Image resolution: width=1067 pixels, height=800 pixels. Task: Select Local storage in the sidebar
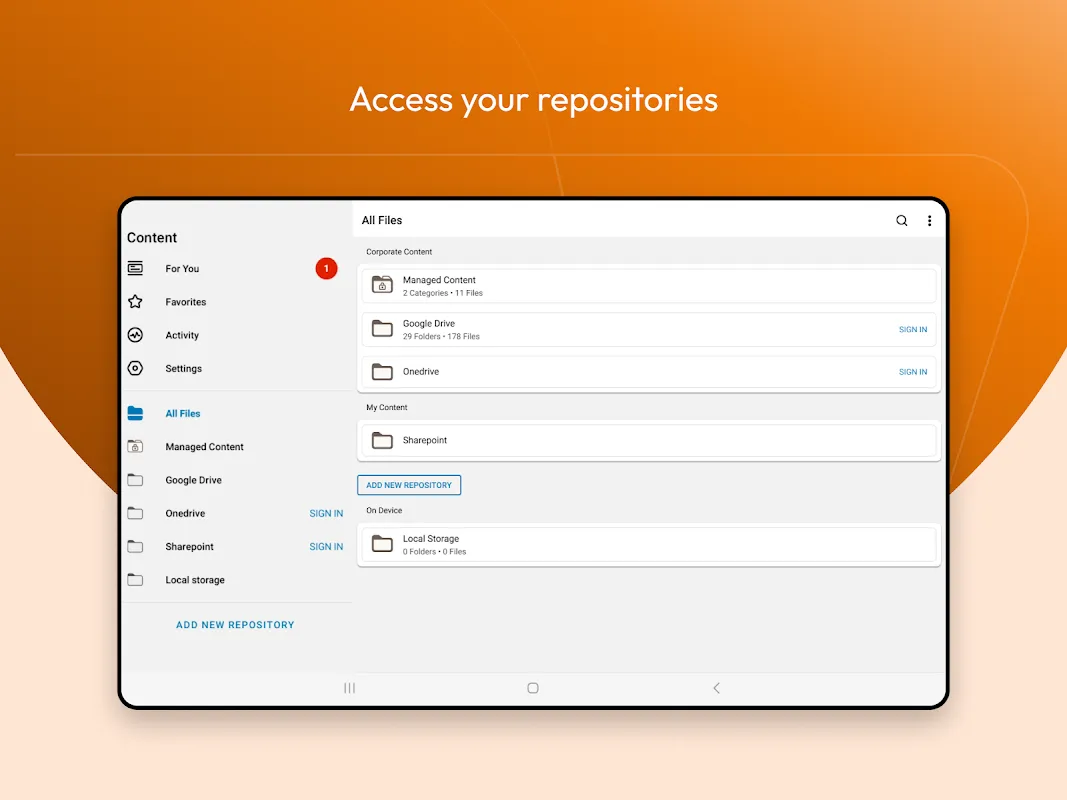point(236,580)
